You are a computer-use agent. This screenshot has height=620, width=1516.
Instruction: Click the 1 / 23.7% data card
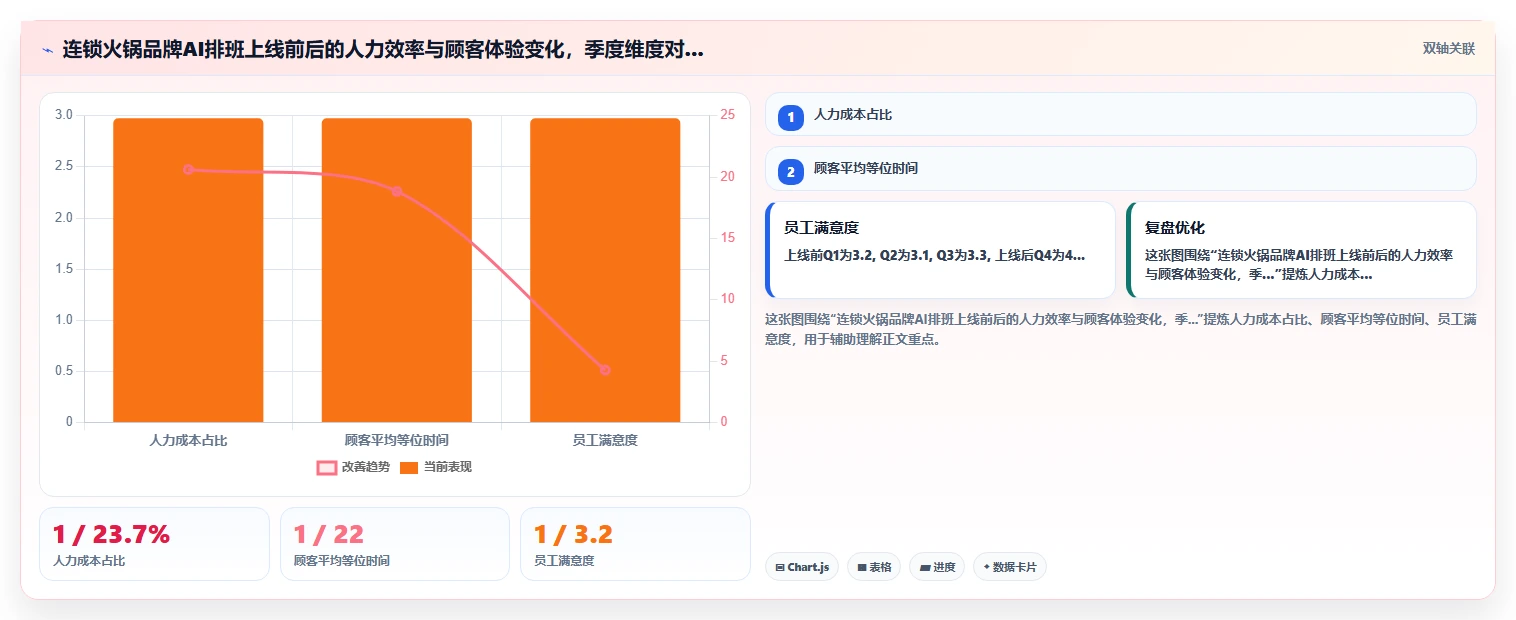point(154,544)
